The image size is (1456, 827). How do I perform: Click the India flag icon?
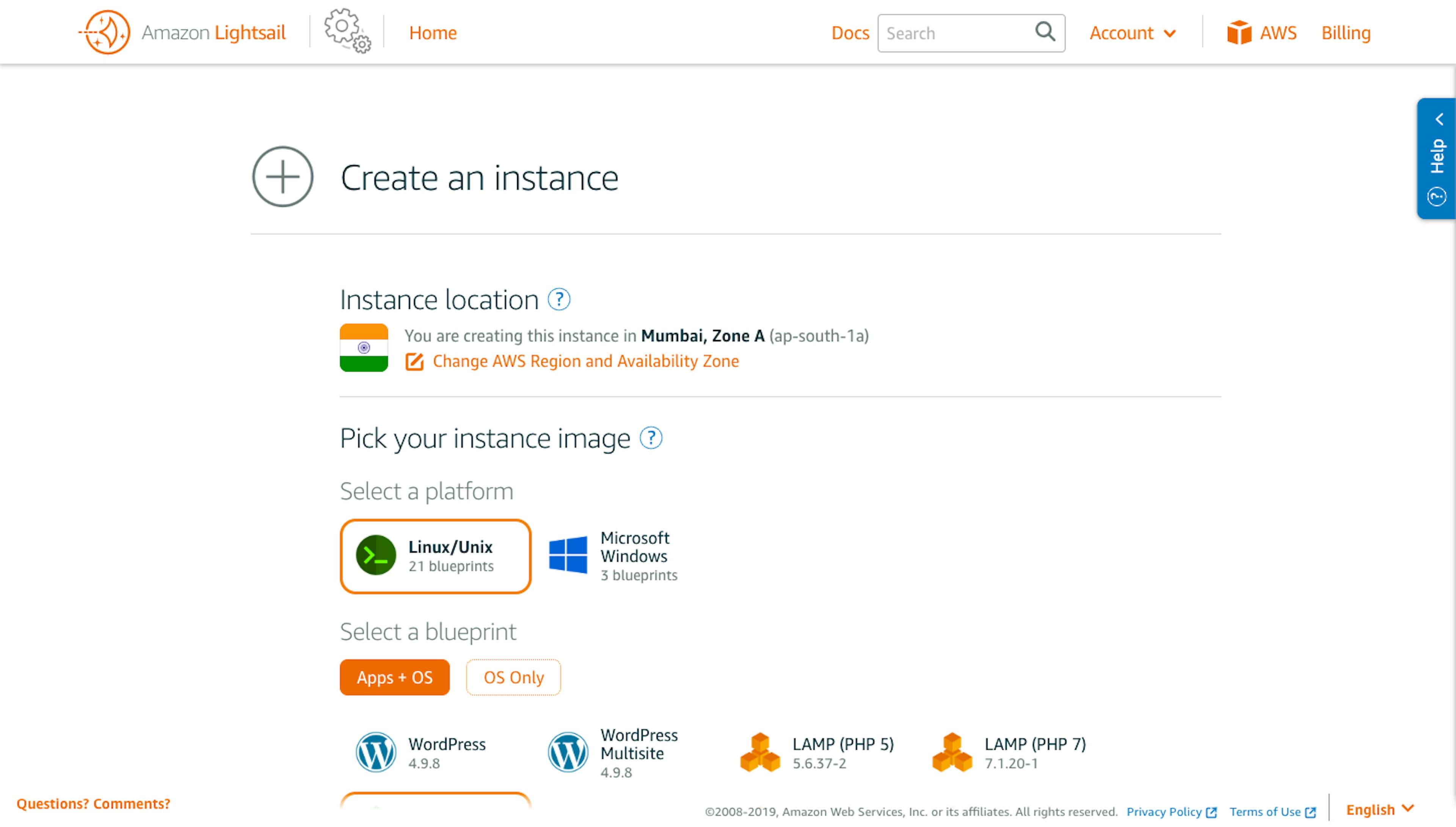pyautogui.click(x=364, y=348)
